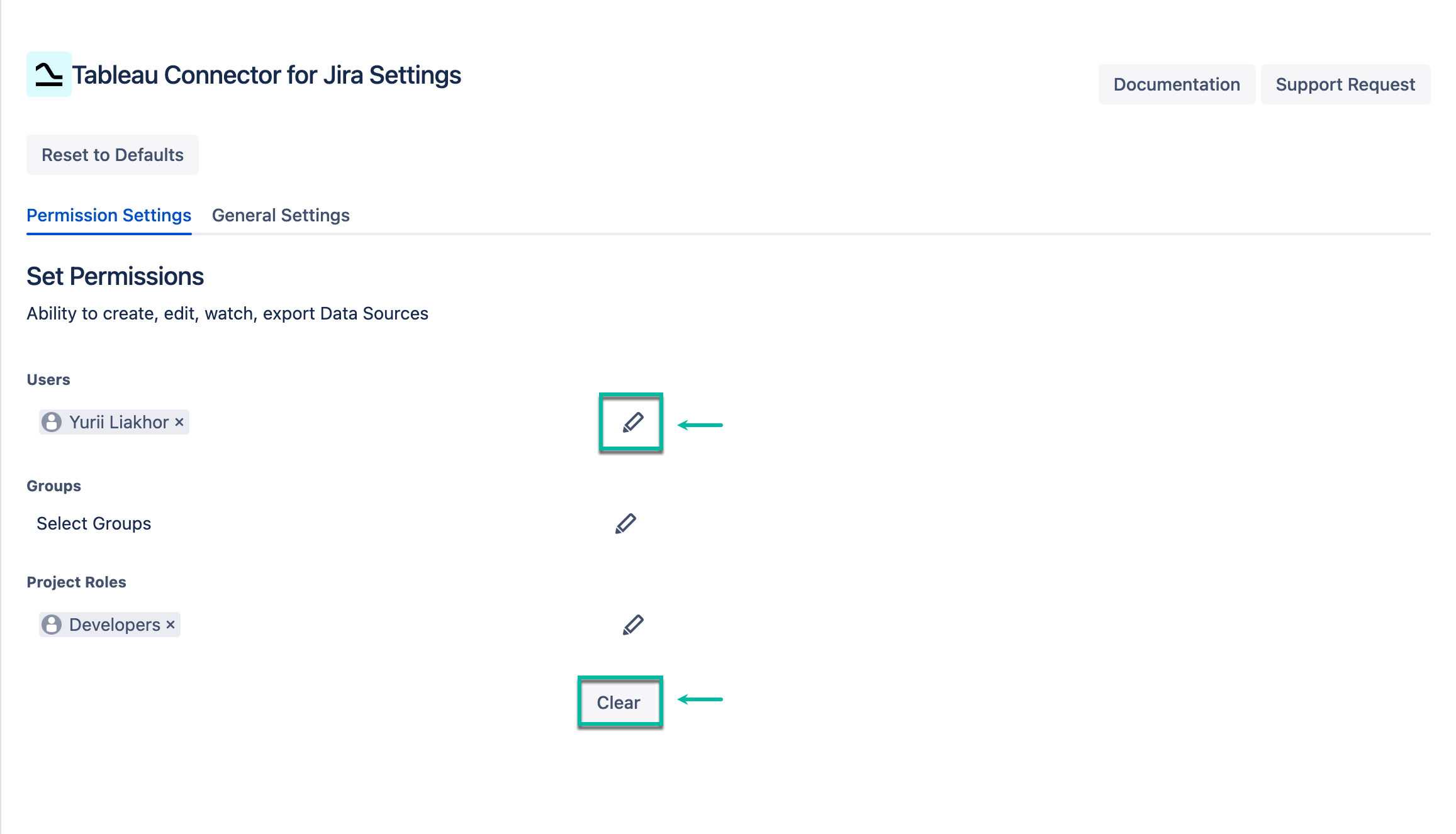Click the Tableau Connector app logo
The width and height of the screenshot is (1456, 834).
pyautogui.click(x=49, y=75)
